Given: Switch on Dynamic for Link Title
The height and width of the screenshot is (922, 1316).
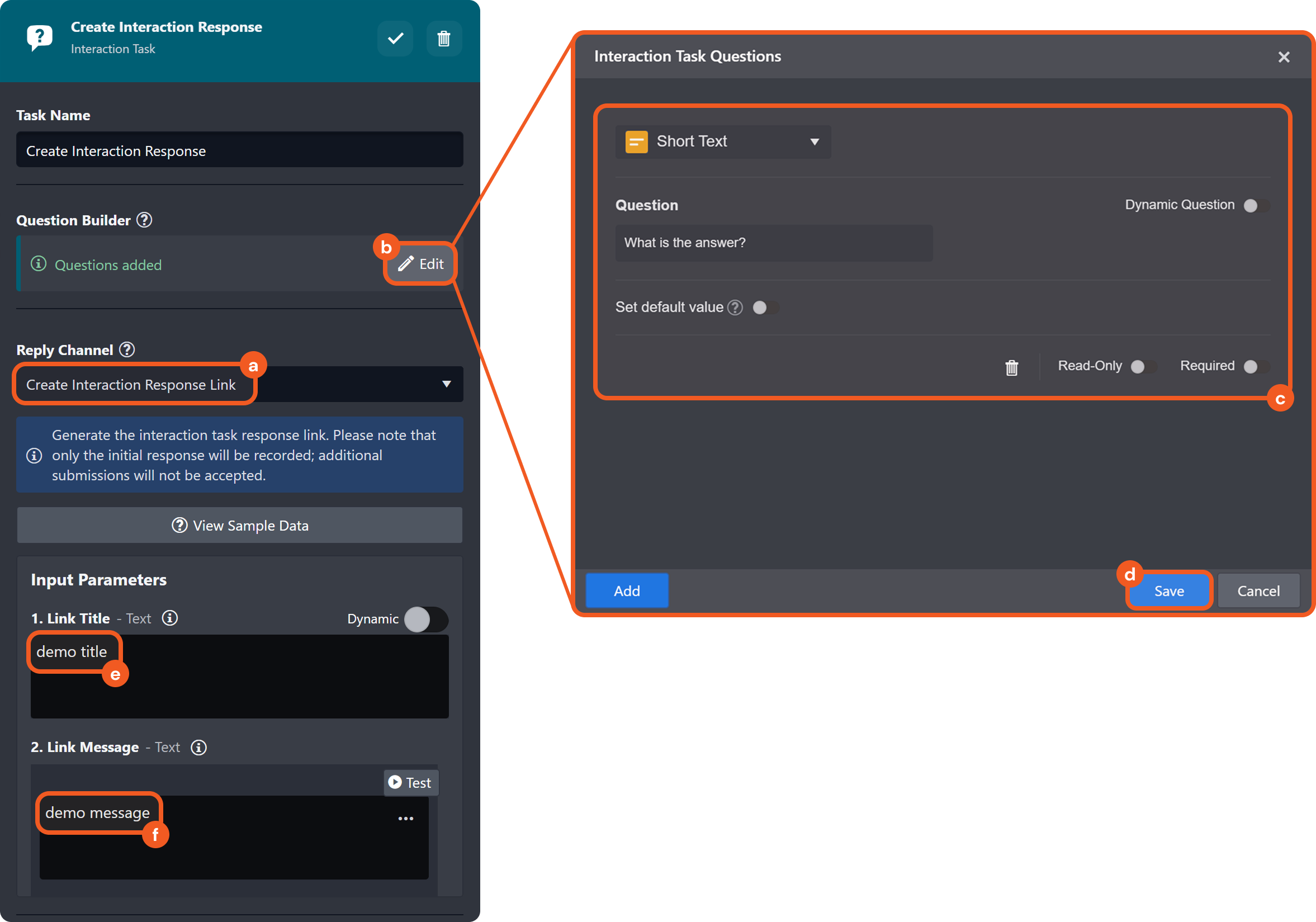Looking at the screenshot, I should point(425,620).
